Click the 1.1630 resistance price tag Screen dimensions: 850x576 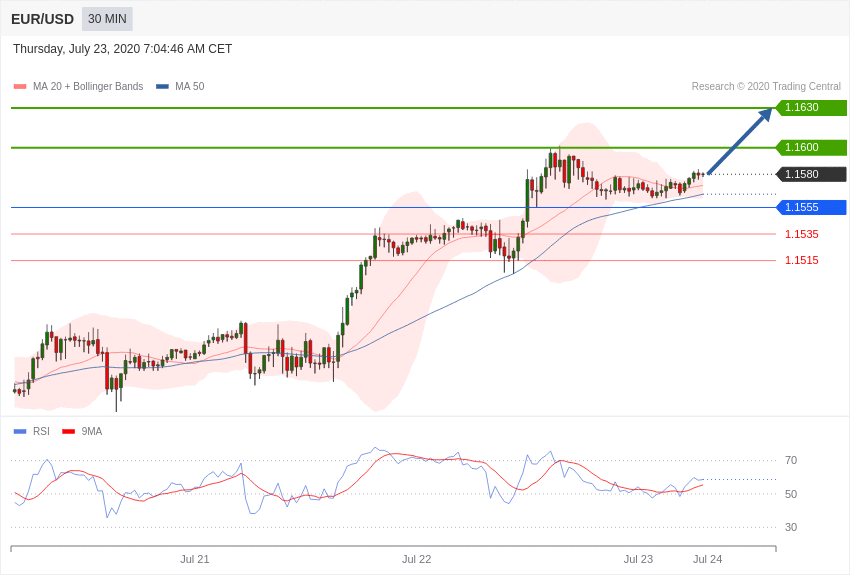point(811,107)
